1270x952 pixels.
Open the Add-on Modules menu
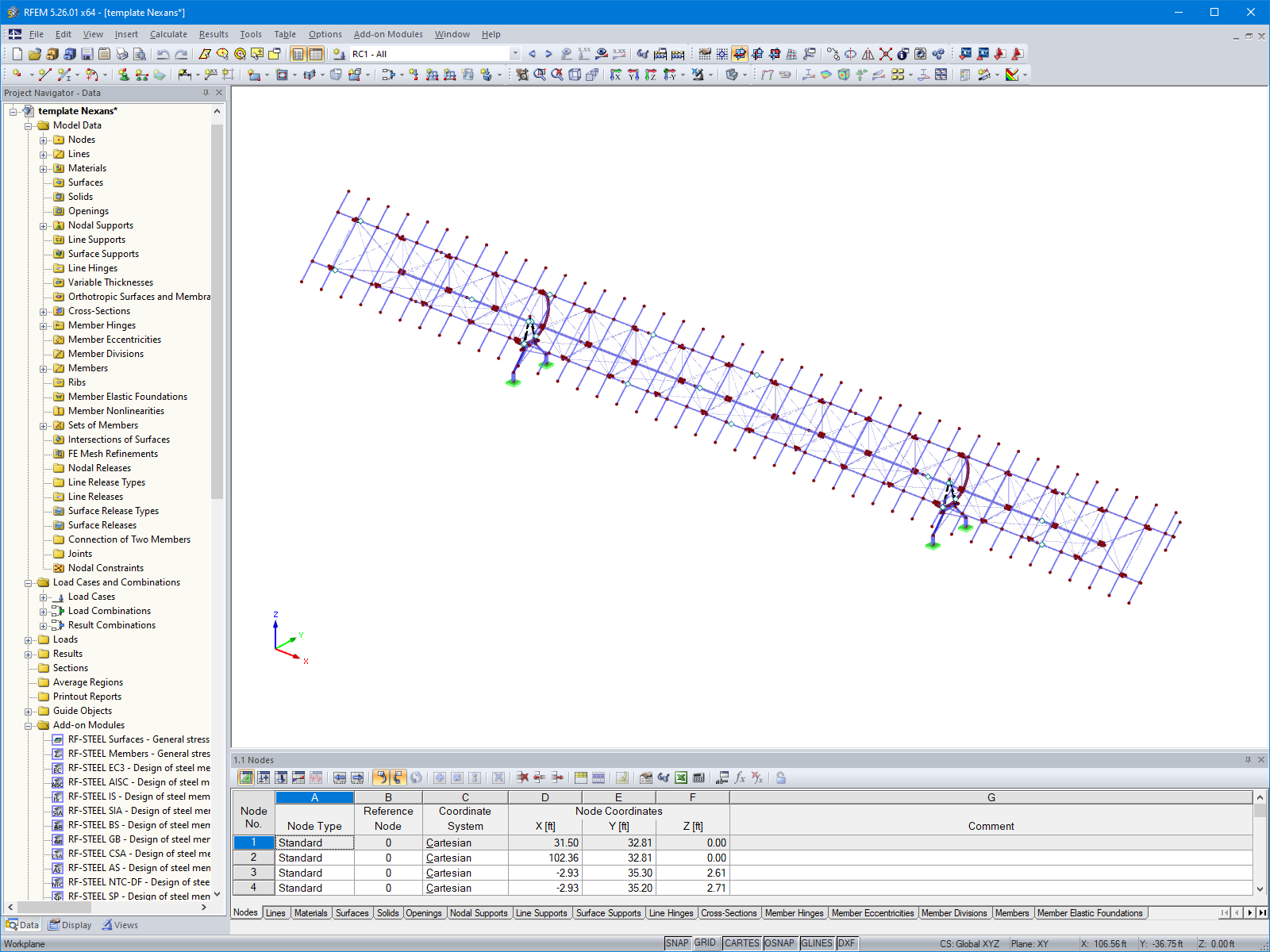388,34
